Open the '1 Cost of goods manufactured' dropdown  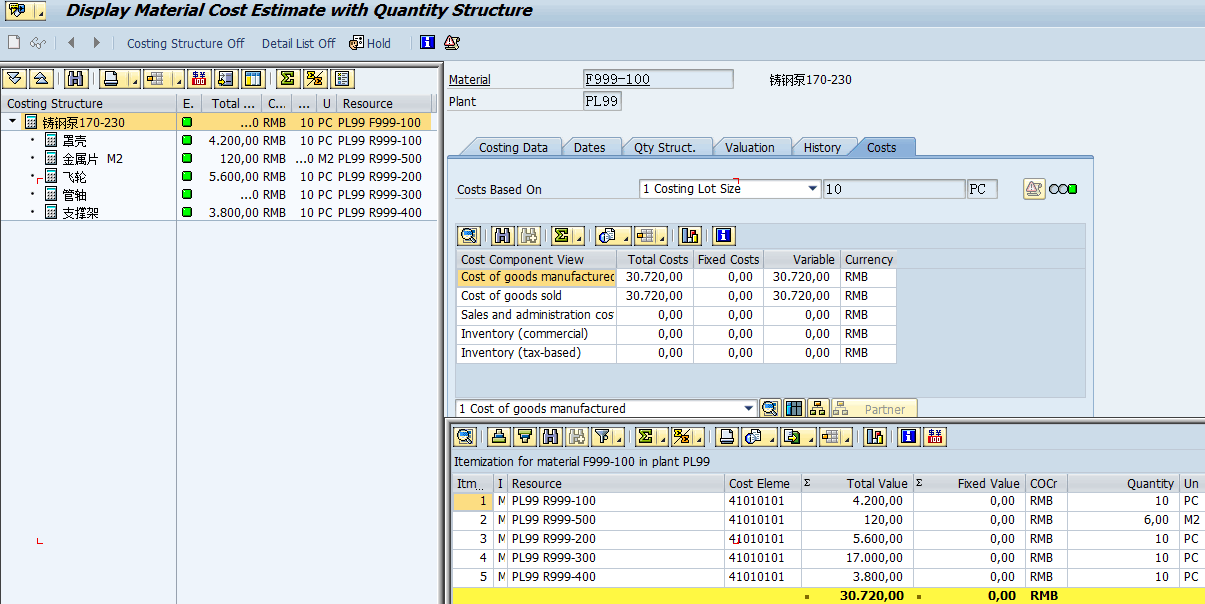749,408
